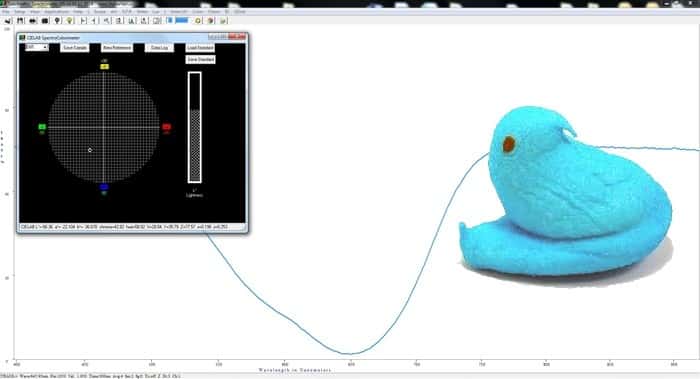Click the vertical Lightness bar
This screenshot has height=379, width=700.
pos(195,127)
